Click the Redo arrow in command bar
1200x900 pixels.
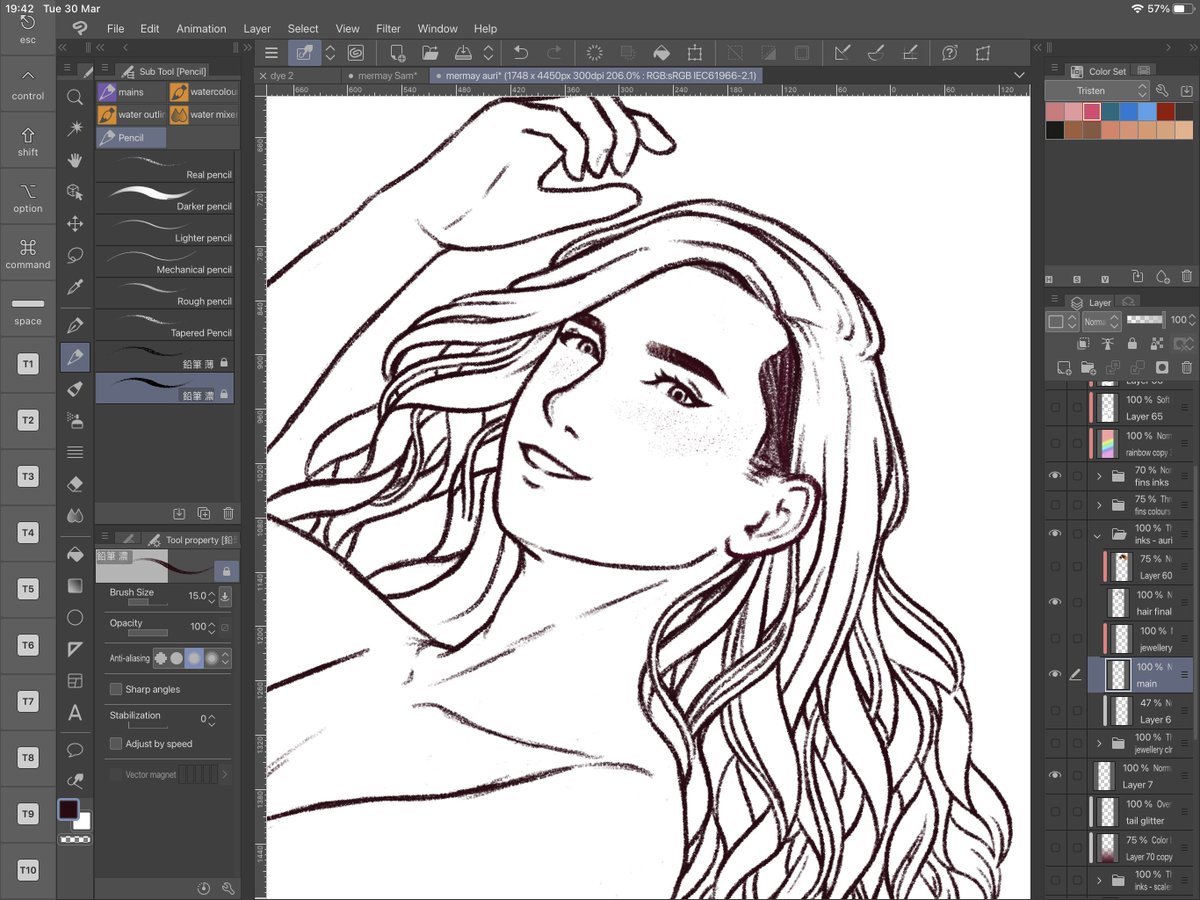(x=553, y=53)
